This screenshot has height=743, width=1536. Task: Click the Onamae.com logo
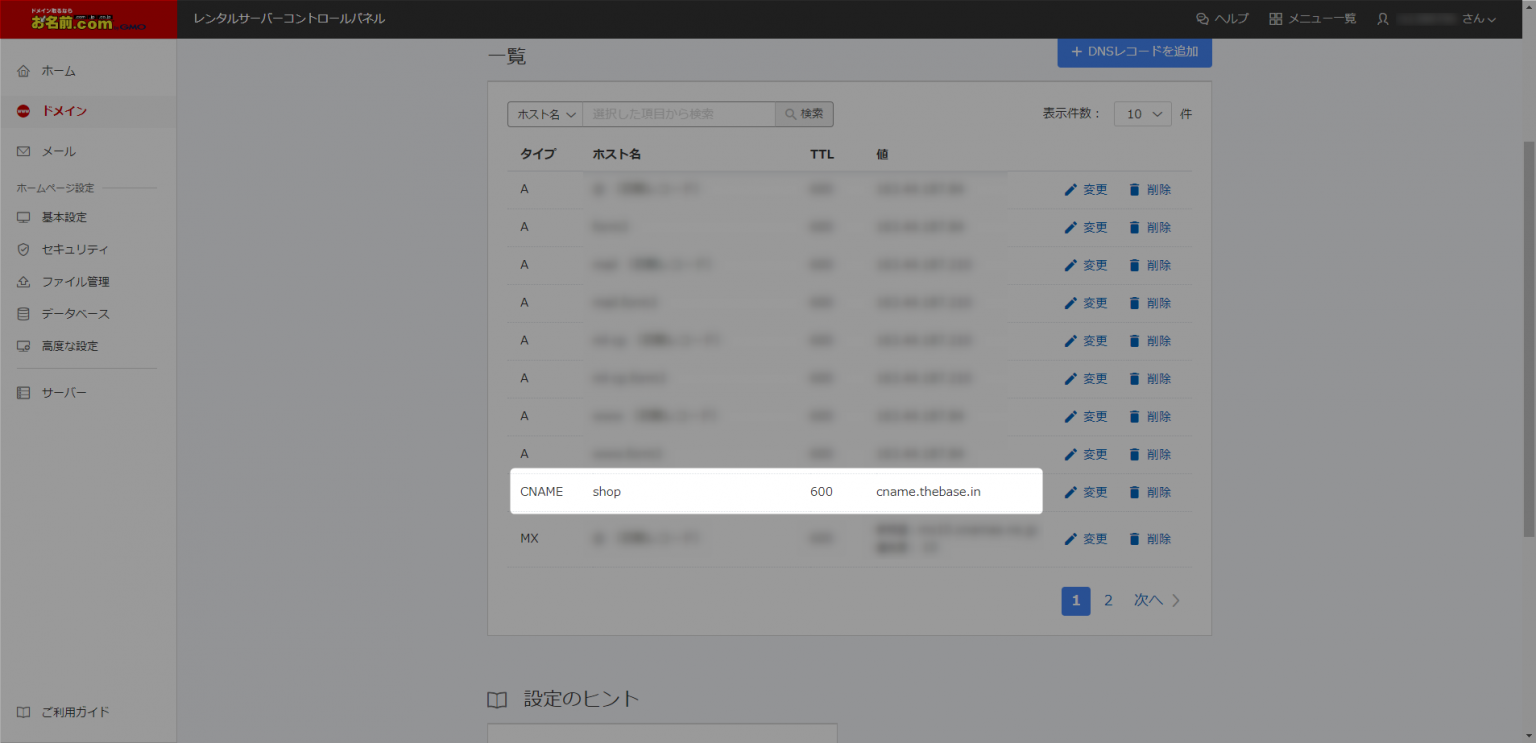[x=88, y=19]
